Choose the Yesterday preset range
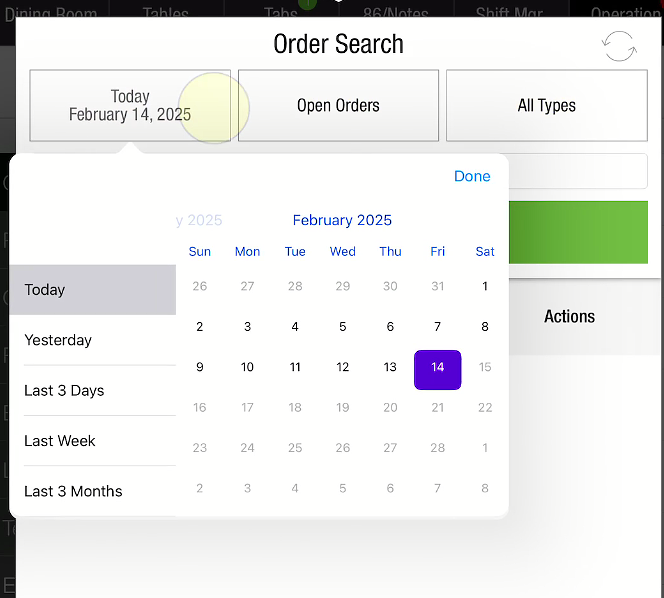Viewport: 664px width, 598px height. tap(93, 340)
